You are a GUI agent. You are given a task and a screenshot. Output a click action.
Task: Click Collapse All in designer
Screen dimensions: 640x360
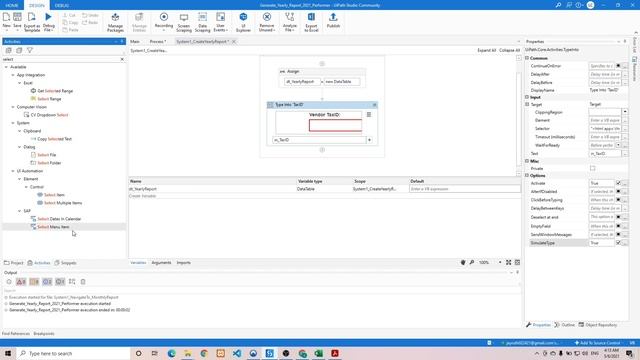509,50
